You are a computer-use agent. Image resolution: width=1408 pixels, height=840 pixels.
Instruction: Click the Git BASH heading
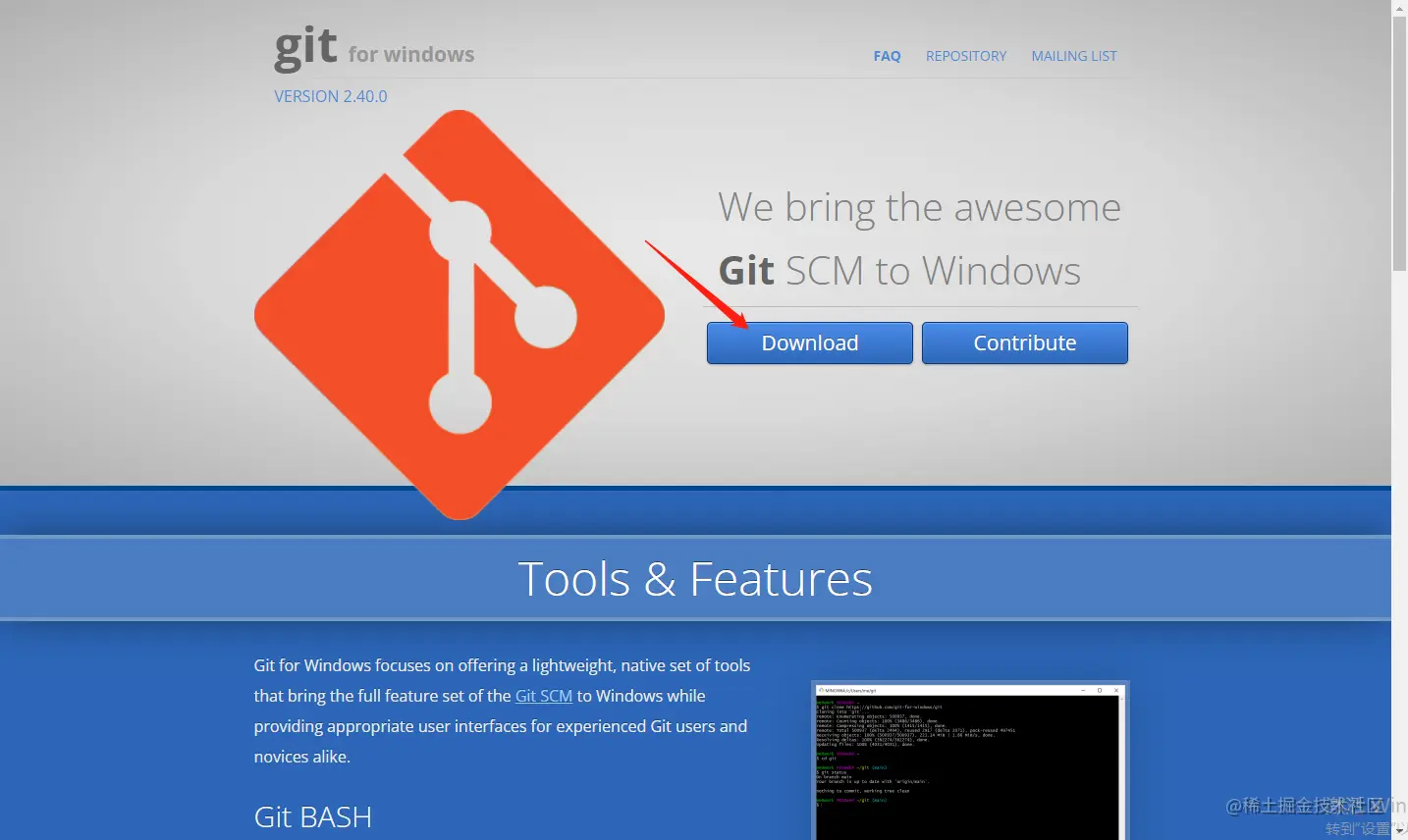coord(313,817)
